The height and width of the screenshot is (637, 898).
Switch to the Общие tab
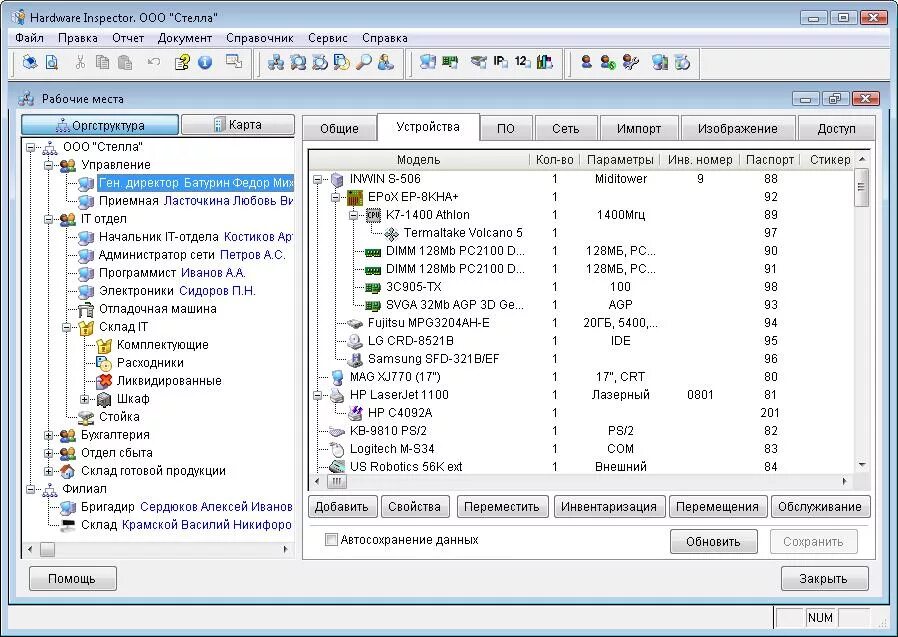pos(339,128)
